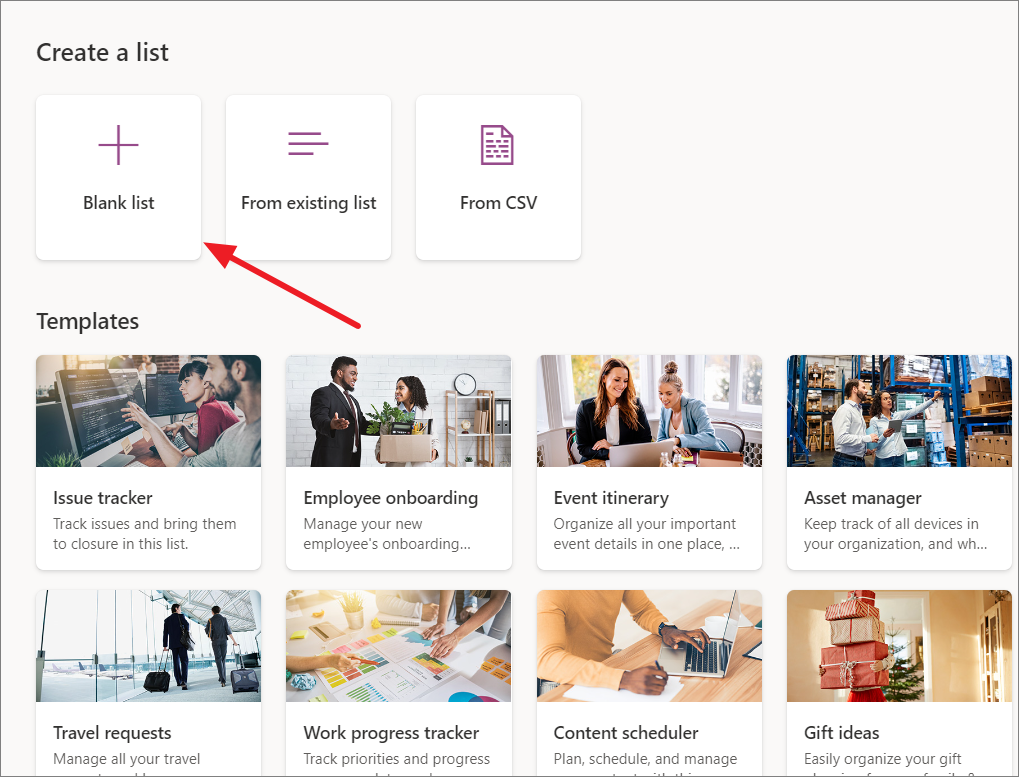Click the Work progress tracker title
1019x777 pixels.
(x=391, y=733)
